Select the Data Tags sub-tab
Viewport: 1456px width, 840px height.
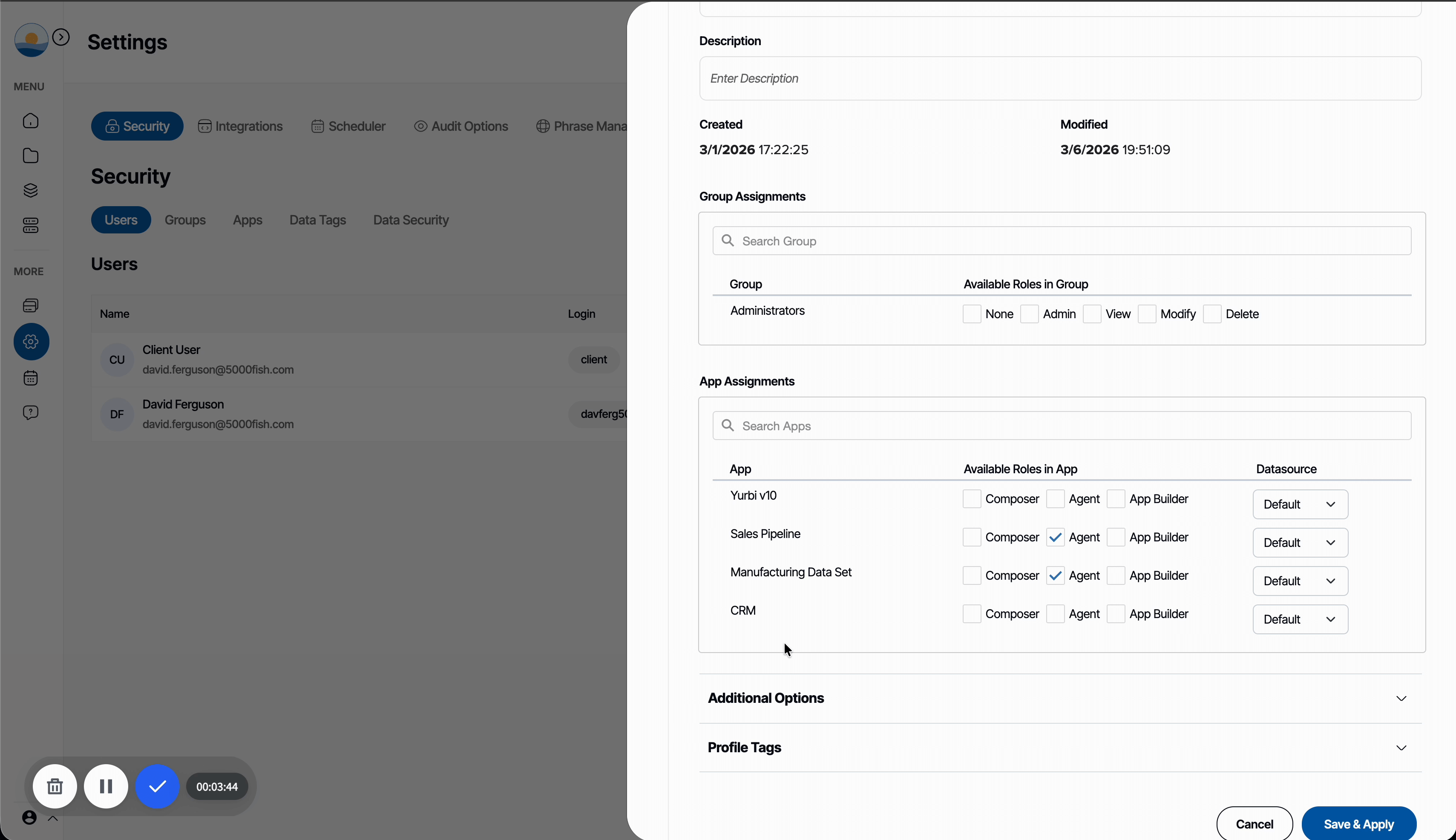(318, 220)
